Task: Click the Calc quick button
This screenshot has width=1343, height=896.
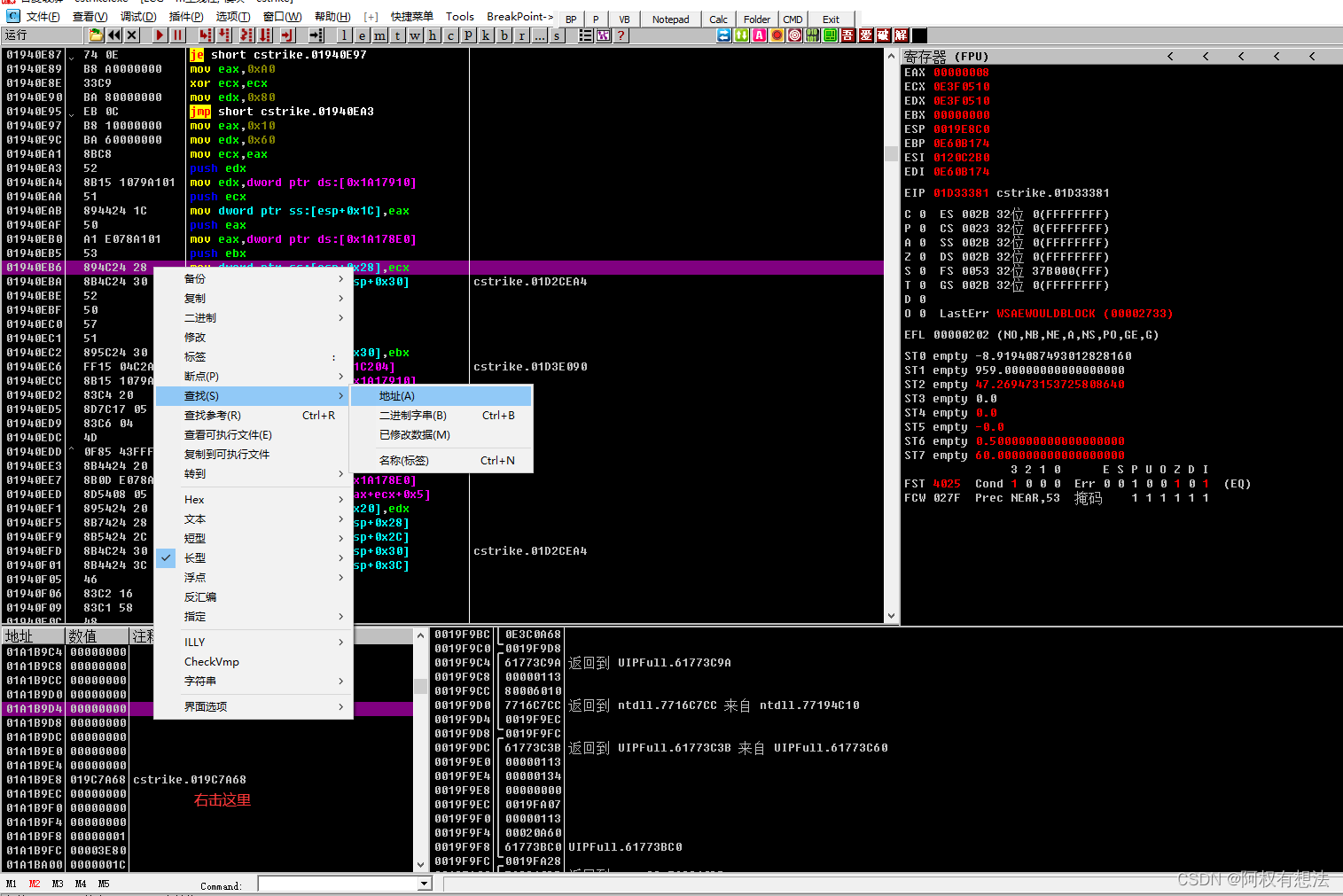Action: [718, 19]
